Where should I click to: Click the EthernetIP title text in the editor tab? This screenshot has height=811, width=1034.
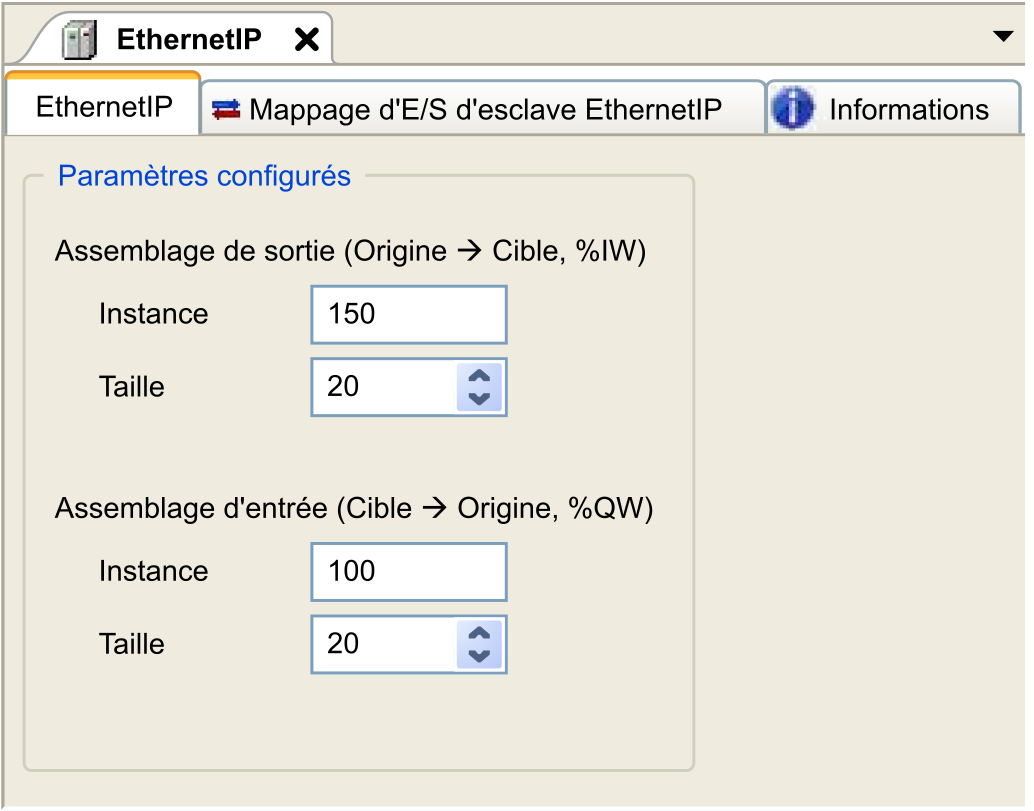[189, 40]
